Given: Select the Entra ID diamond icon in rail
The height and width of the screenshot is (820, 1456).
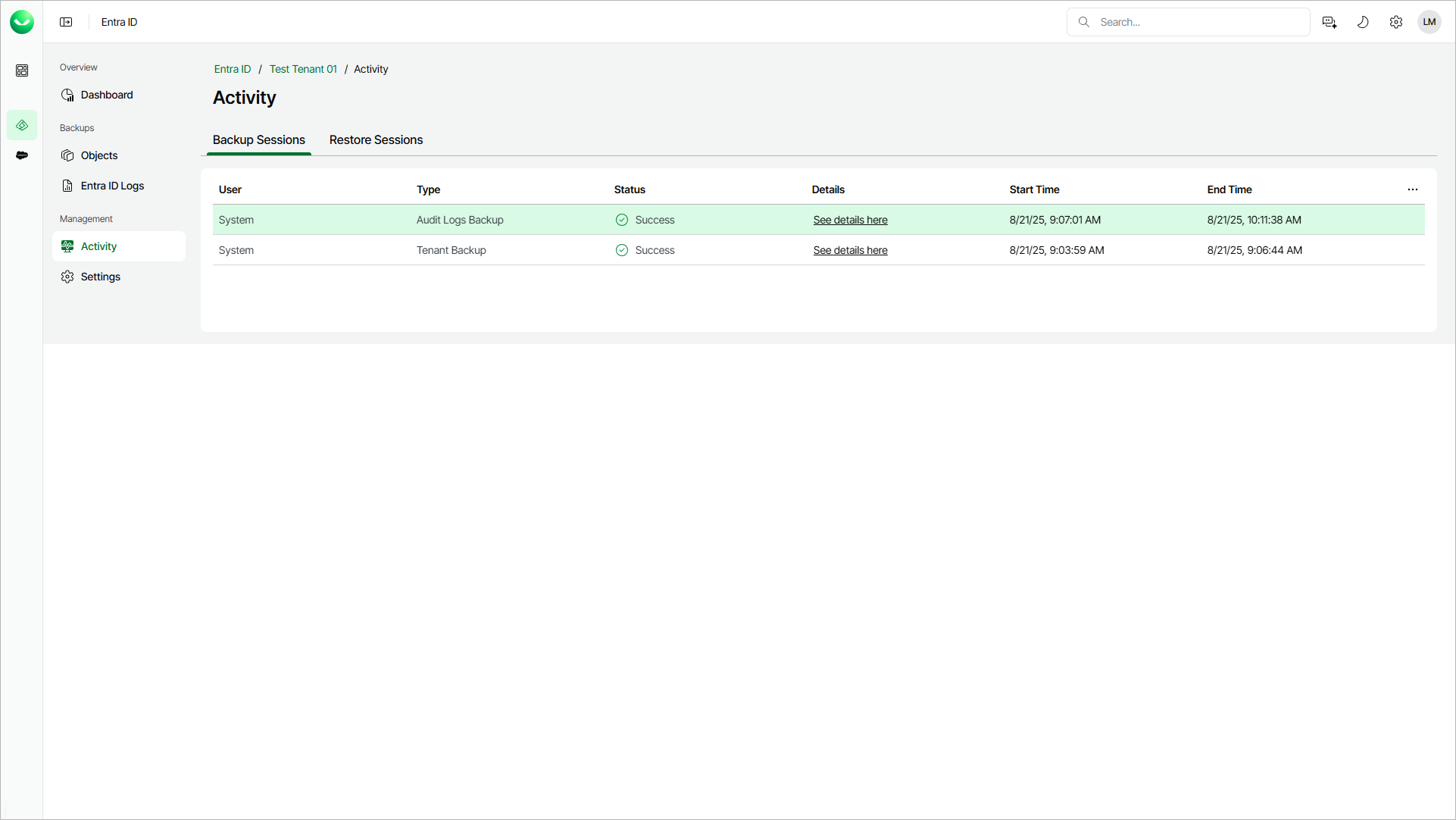Looking at the screenshot, I should (22, 125).
